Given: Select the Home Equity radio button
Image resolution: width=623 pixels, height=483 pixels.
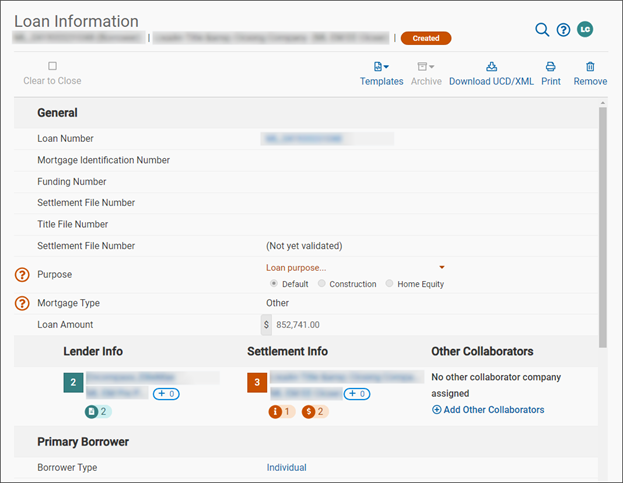Looking at the screenshot, I should click(x=389, y=284).
